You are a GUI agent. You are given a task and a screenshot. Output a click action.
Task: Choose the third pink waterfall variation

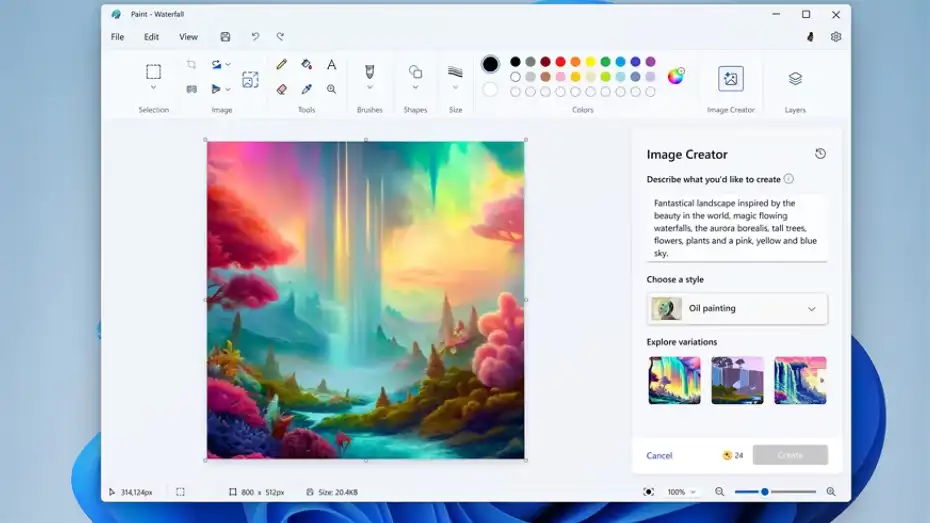[x=800, y=380]
